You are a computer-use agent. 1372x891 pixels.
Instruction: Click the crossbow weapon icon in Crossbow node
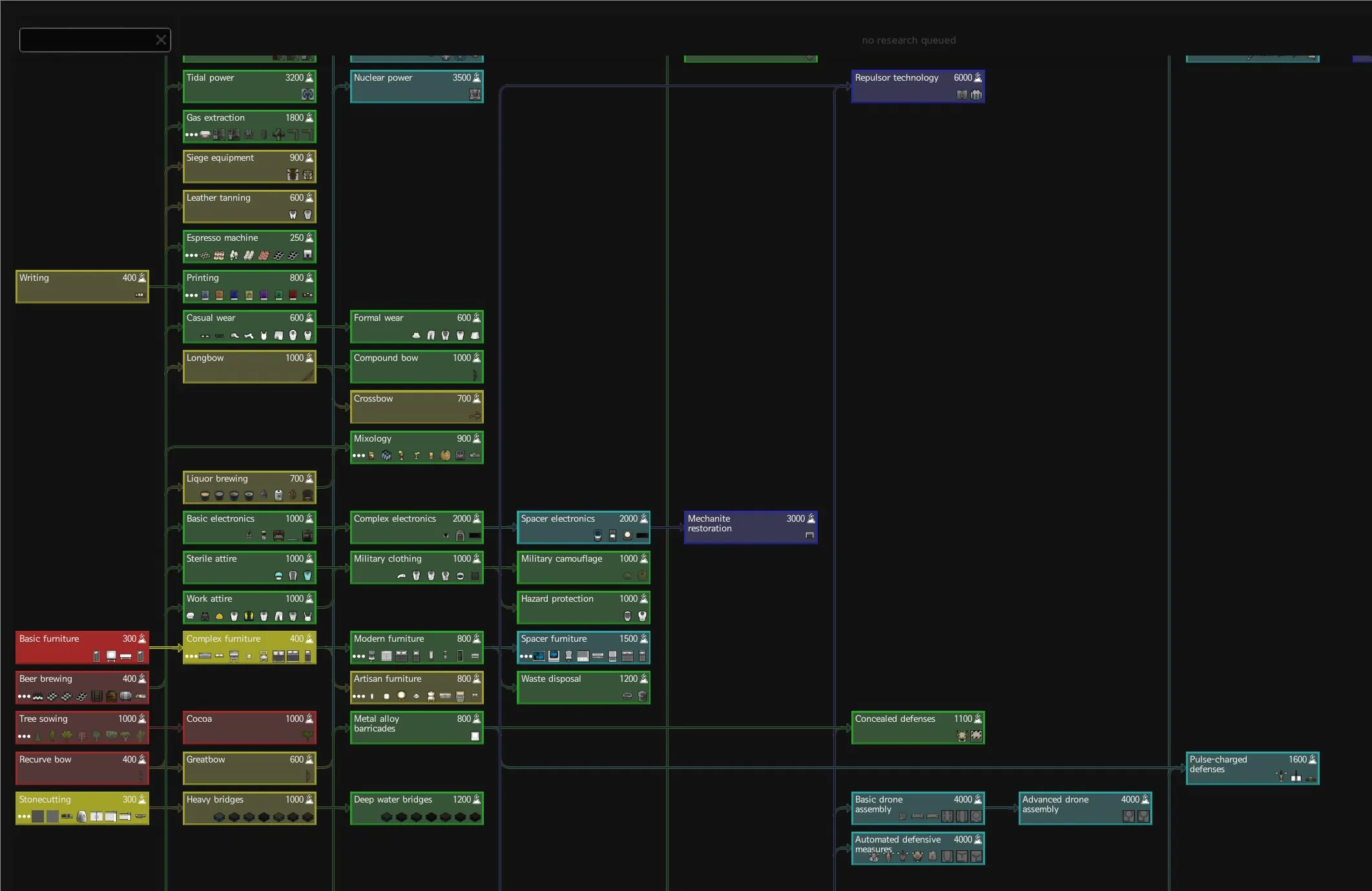[475, 416]
